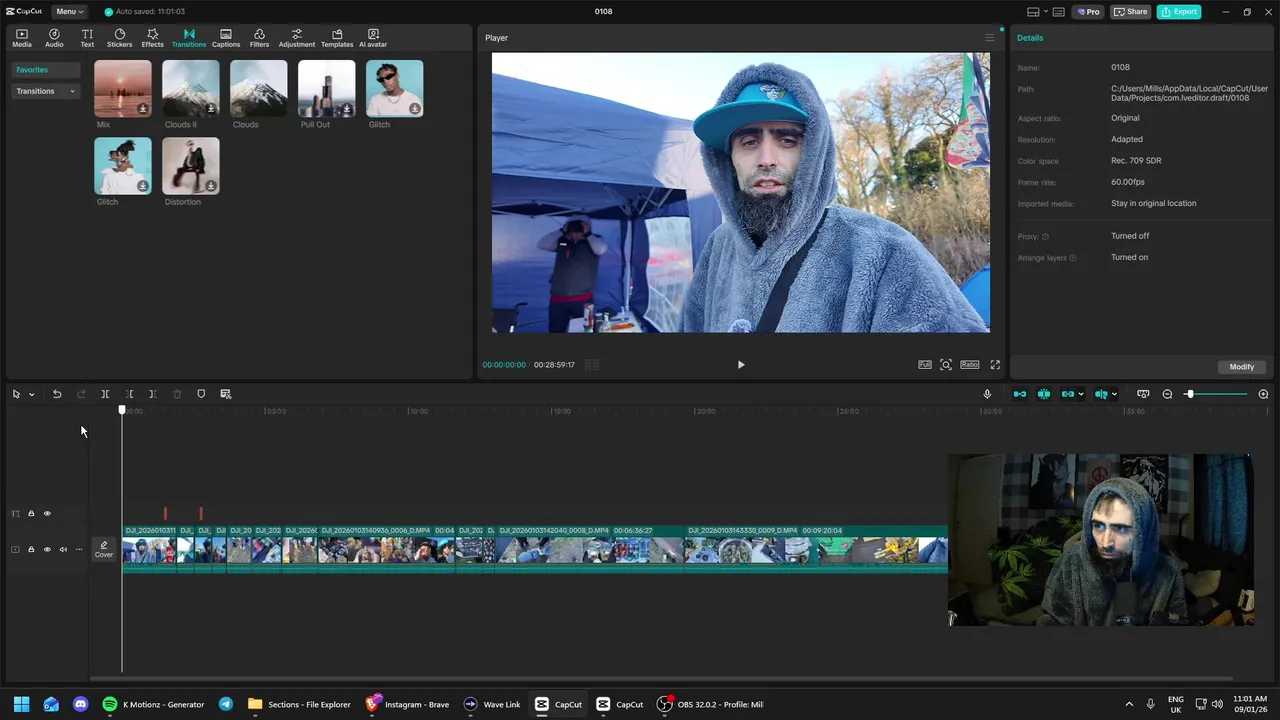Choose the Select pointer tool
This screenshot has height=720, width=1280.
[16, 394]
